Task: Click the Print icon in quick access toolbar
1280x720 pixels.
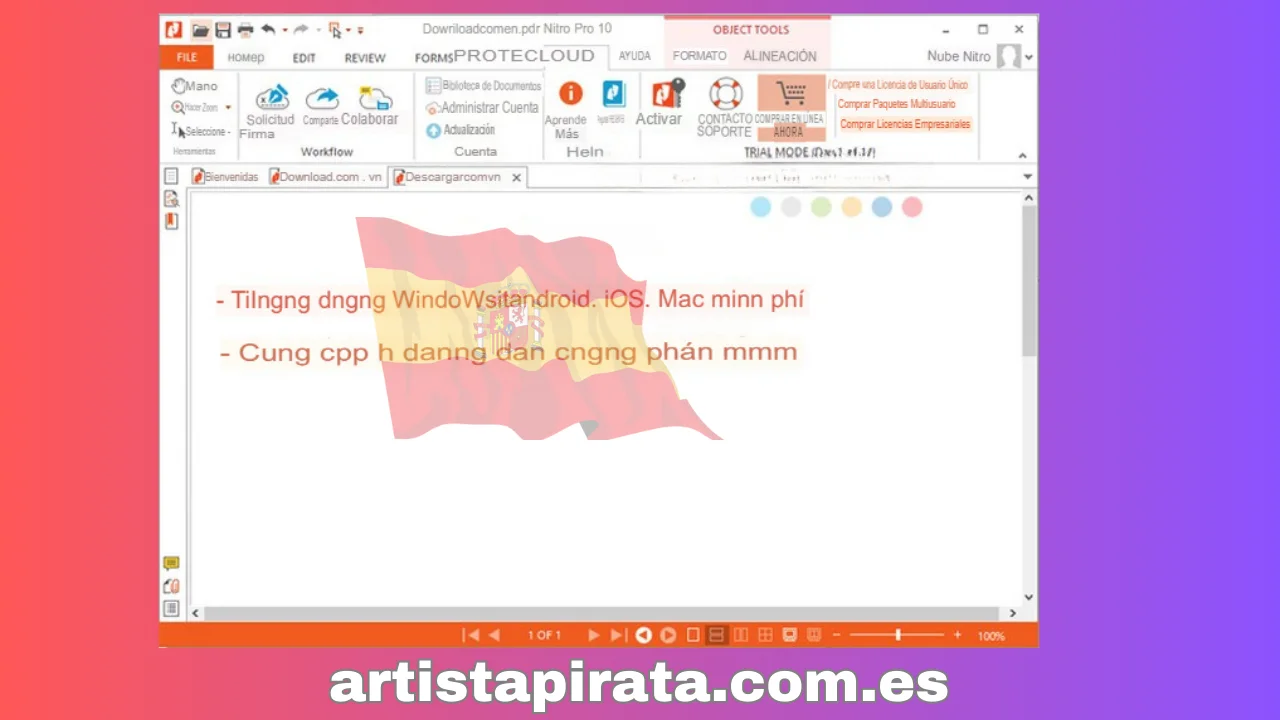Action: coord(245,30)
